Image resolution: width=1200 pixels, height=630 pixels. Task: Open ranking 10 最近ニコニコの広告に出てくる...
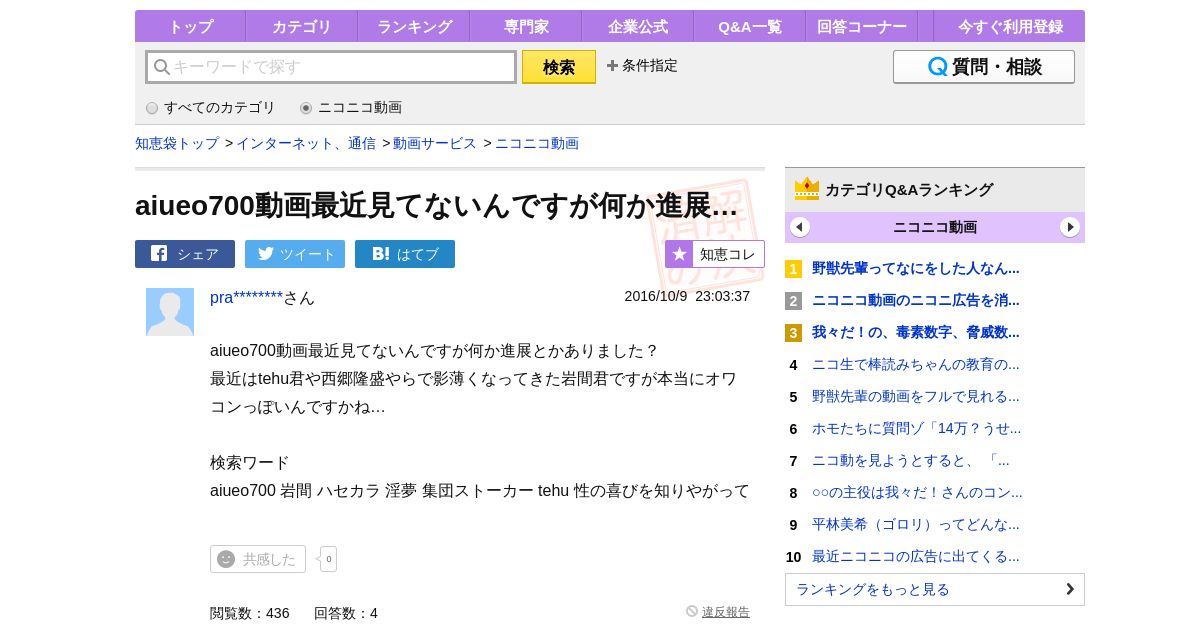(x=915, y=556)
